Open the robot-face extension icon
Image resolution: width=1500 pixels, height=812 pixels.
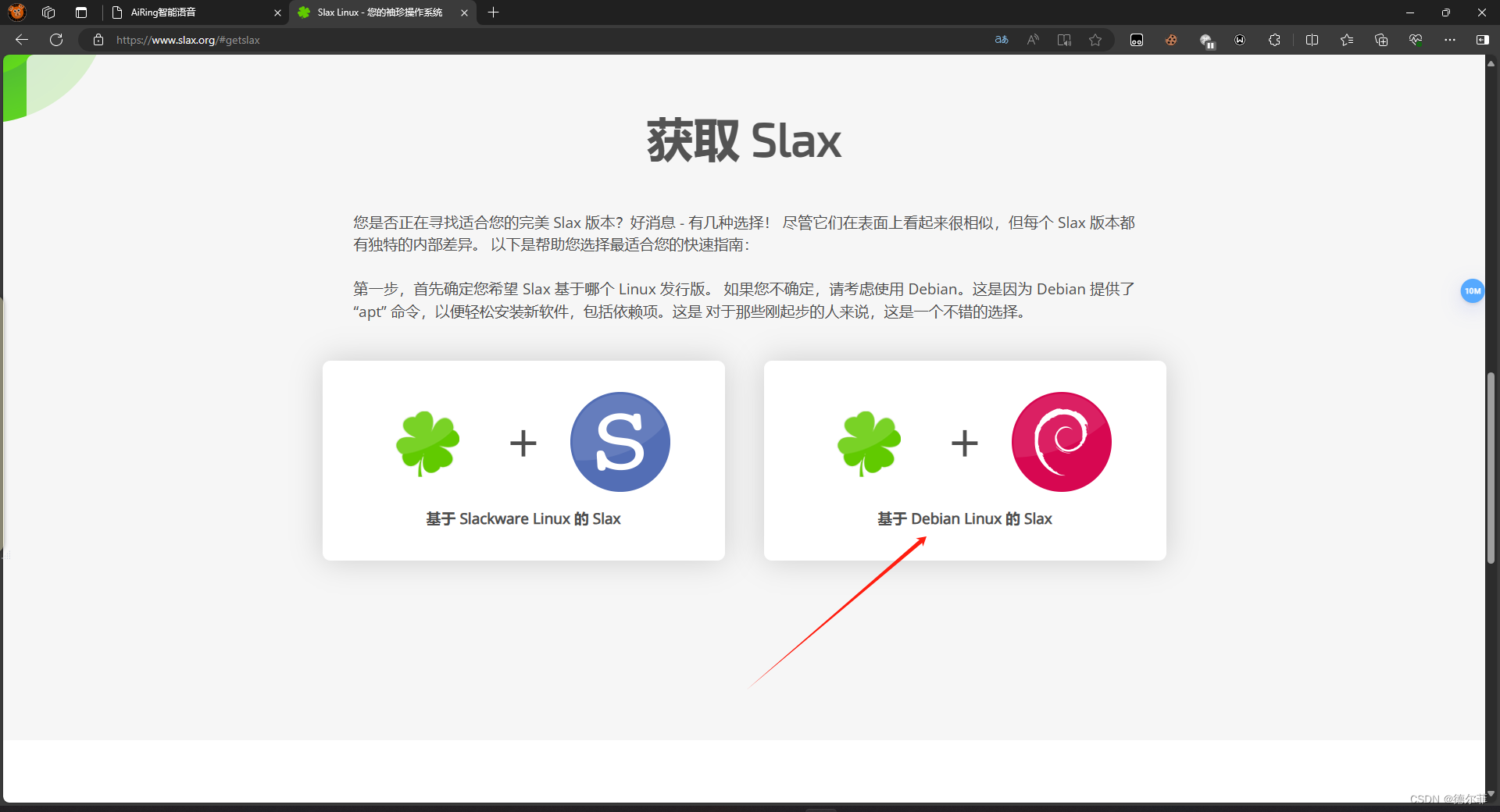(x=1137, y=40)
